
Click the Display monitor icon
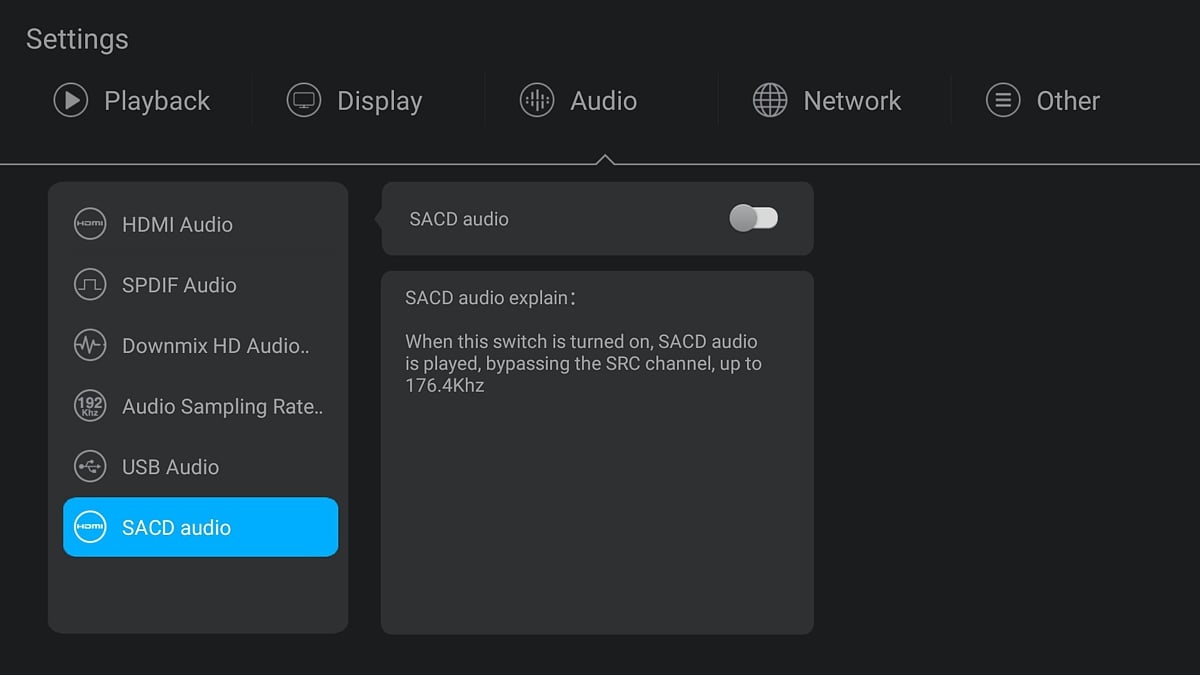(x=304, y=101)
